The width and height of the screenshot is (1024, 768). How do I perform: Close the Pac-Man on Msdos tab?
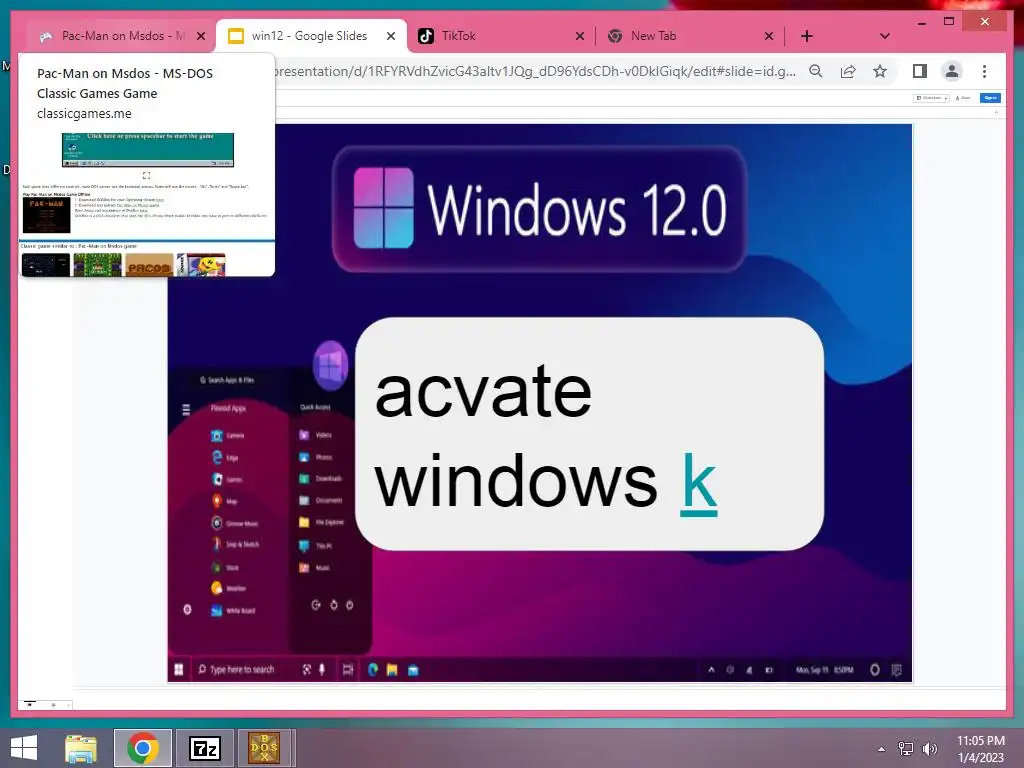tap(201, 36)
